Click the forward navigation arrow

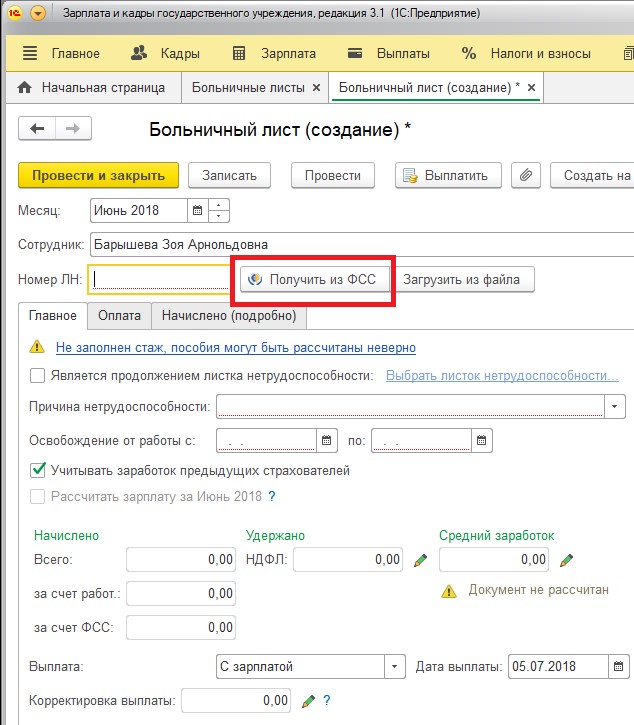tap(73, 129)
